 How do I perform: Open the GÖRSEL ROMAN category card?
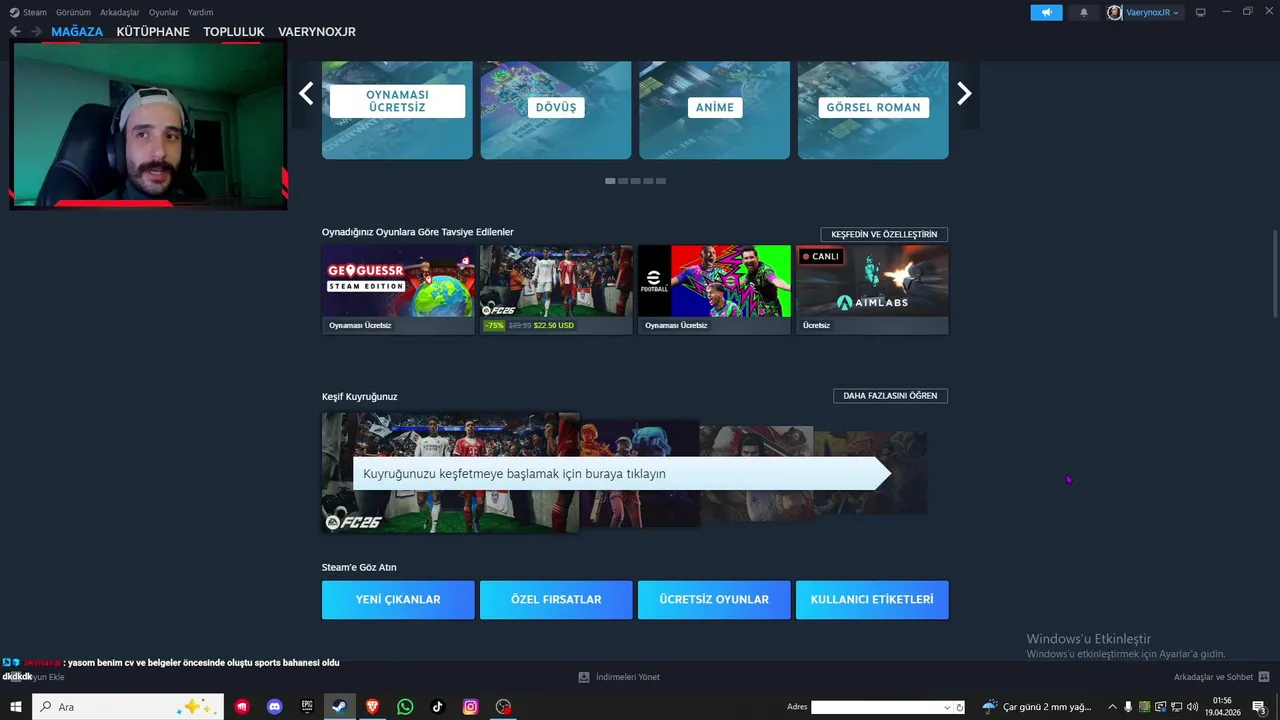[873, 109]
